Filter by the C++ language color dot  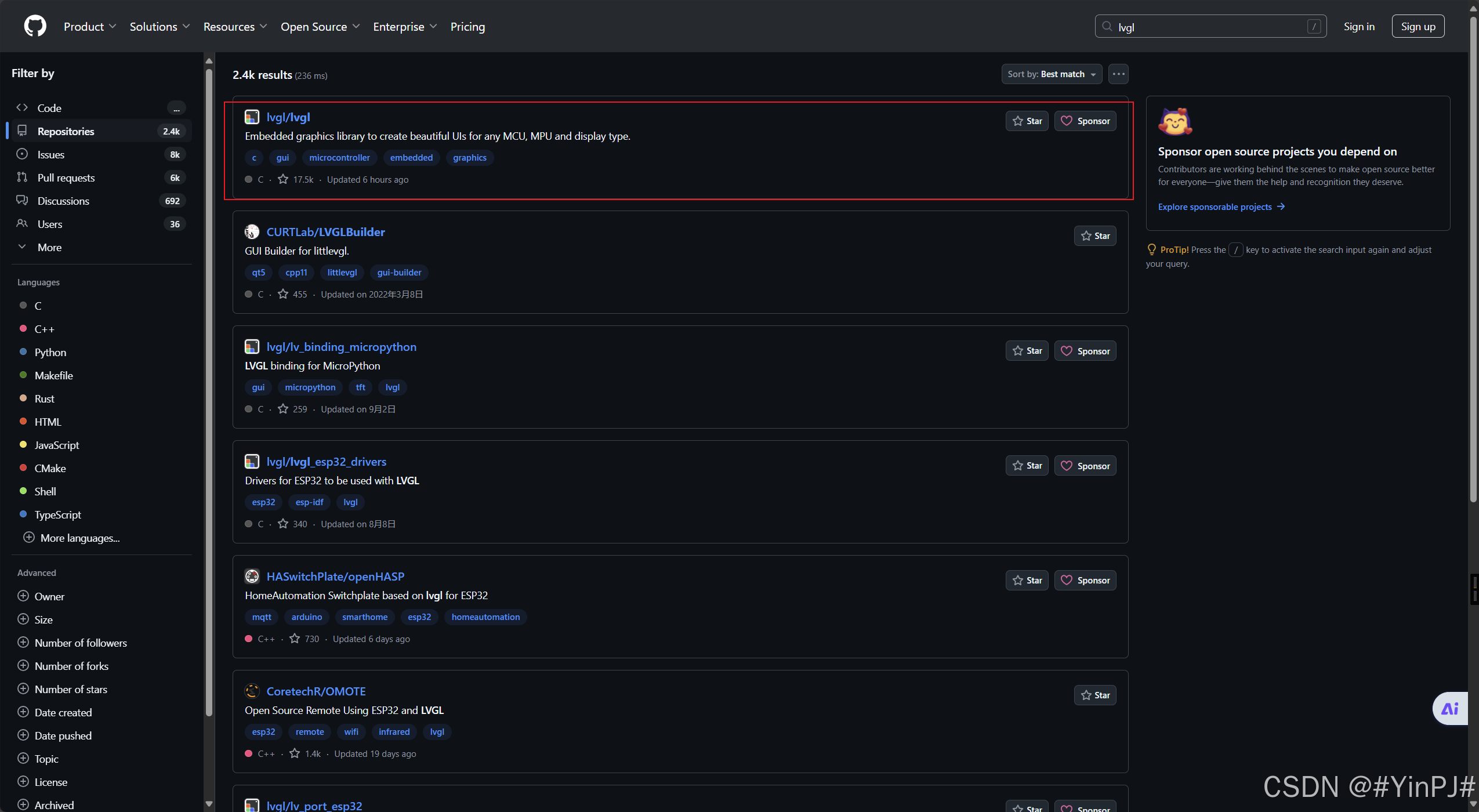(x=23, y=329)
